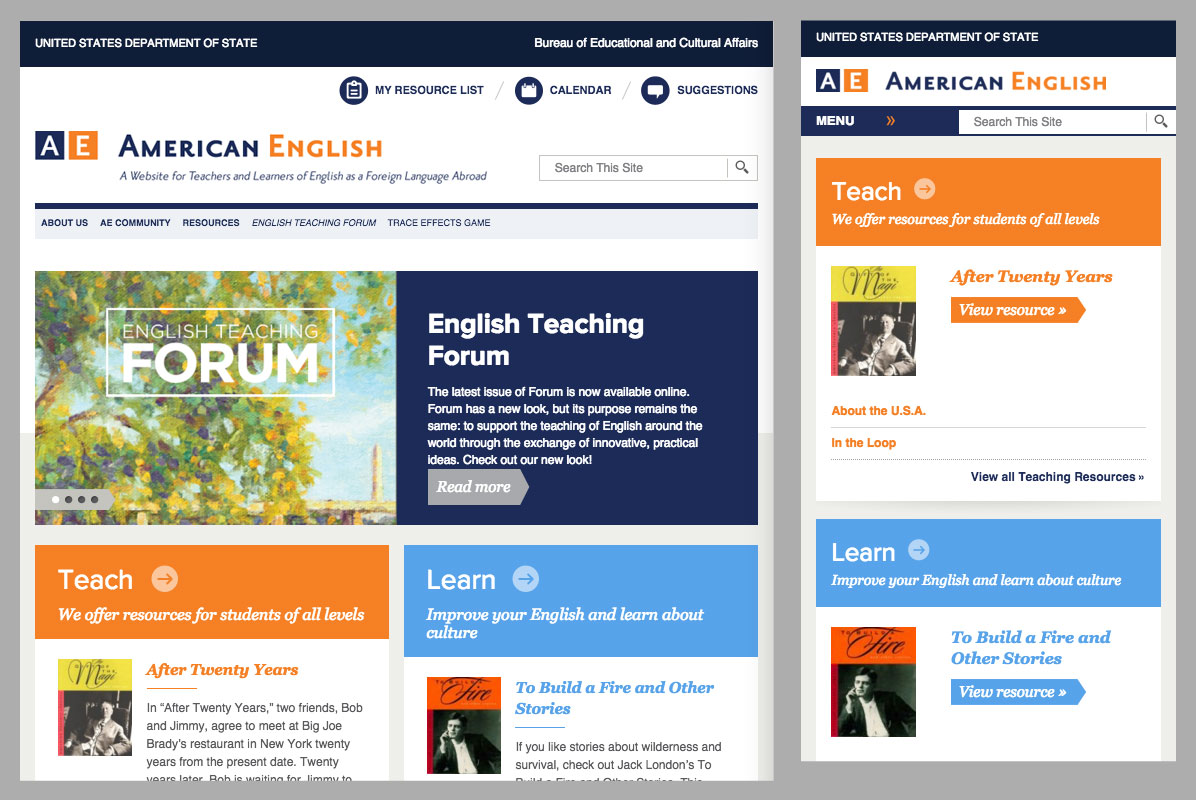This screenshot has height=800, width=1196.
Task: Click After Twenty Years book cover in desktop view
Action: (95, 708)
